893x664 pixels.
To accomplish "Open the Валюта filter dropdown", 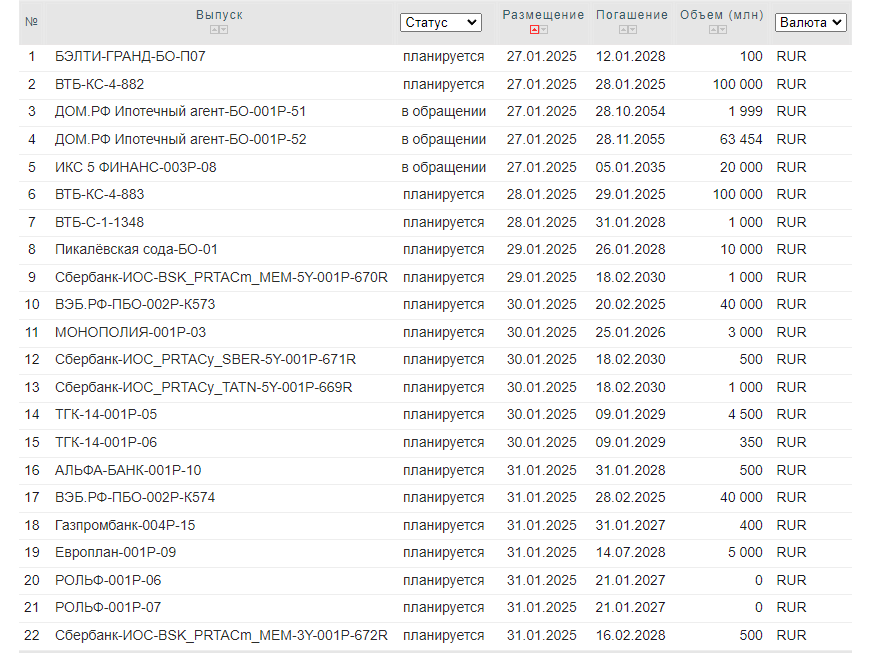I will pos(810,23).
